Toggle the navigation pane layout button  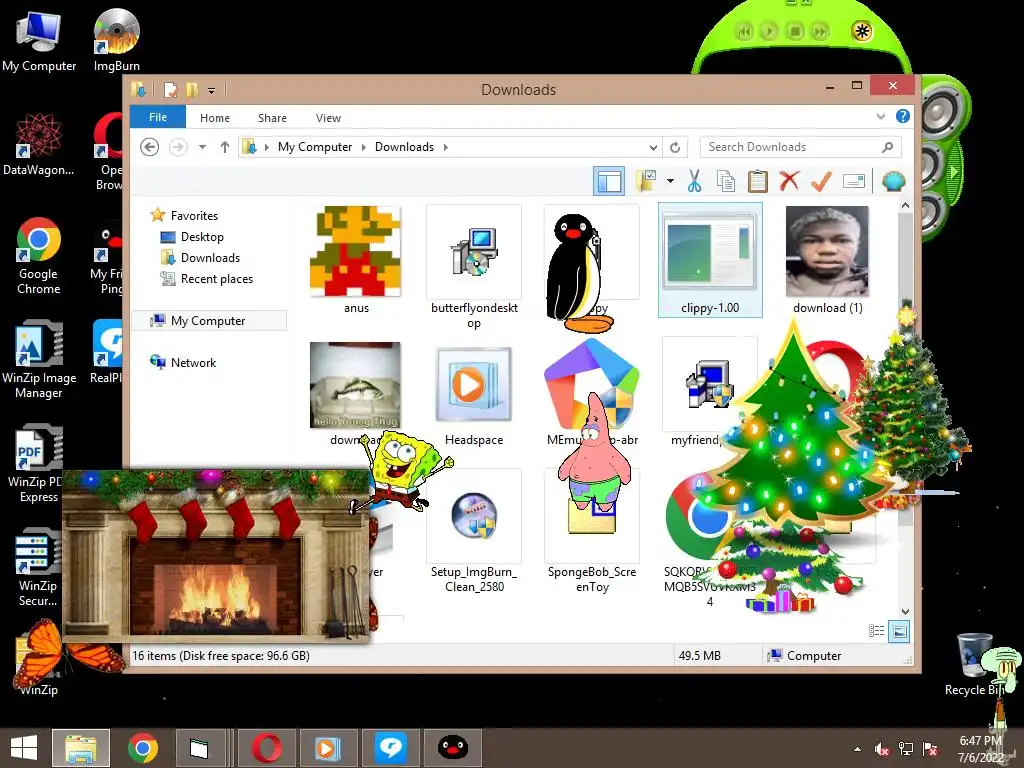[609, 181]
